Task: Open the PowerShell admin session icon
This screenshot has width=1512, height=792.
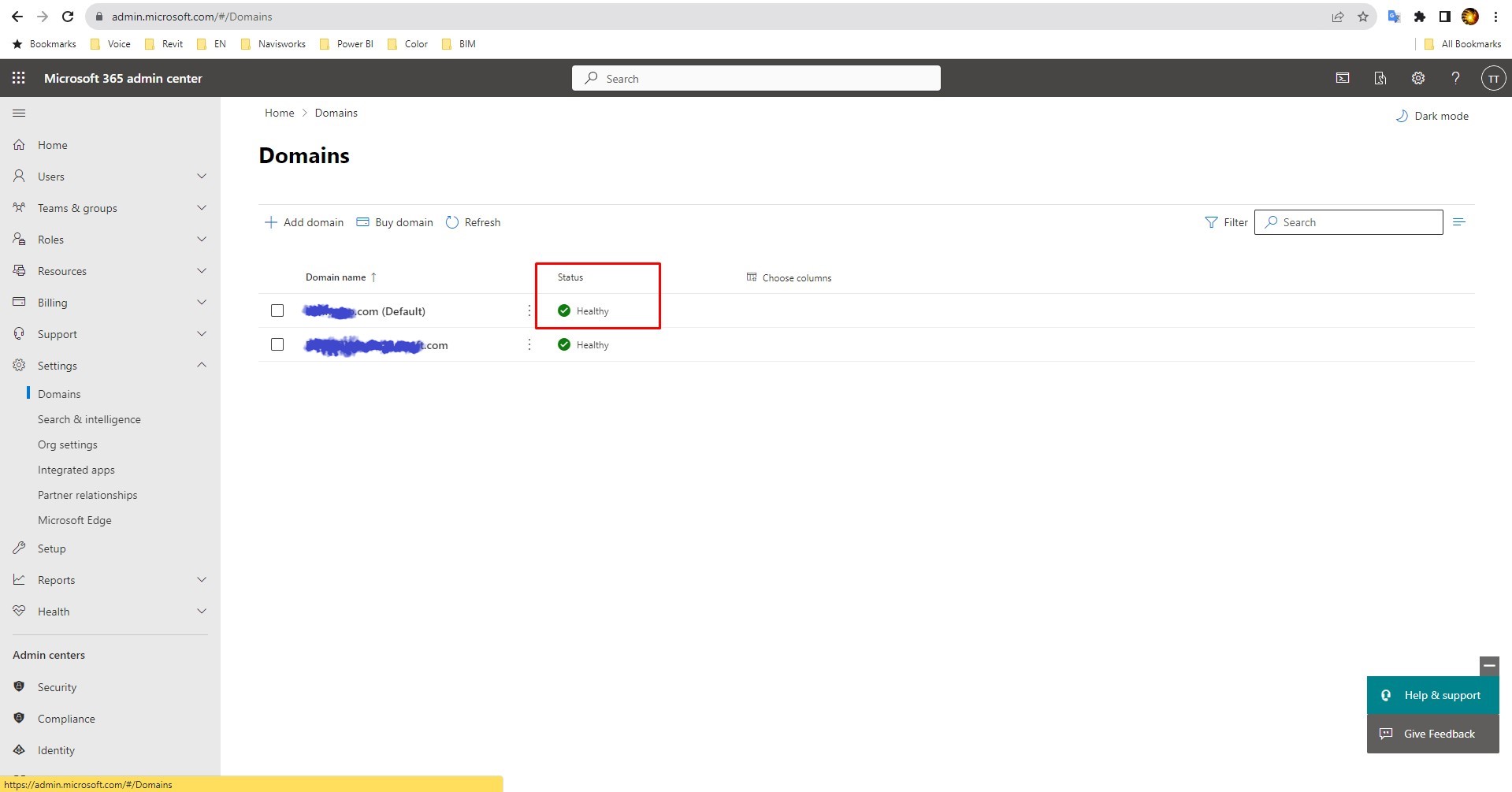Action: tap(1342, 78)
